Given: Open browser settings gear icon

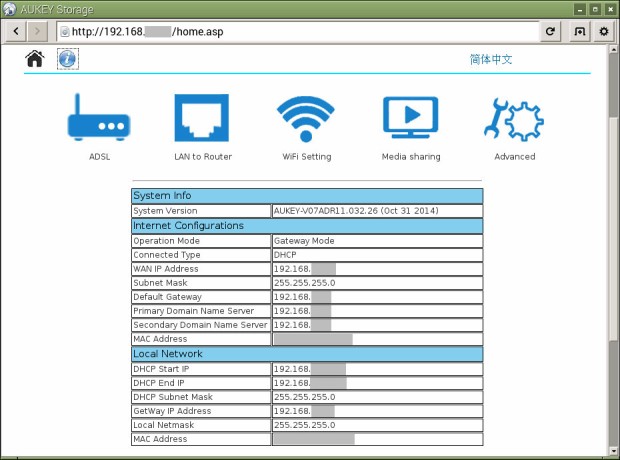Looking at the screenshot, I should pos(604,31).
